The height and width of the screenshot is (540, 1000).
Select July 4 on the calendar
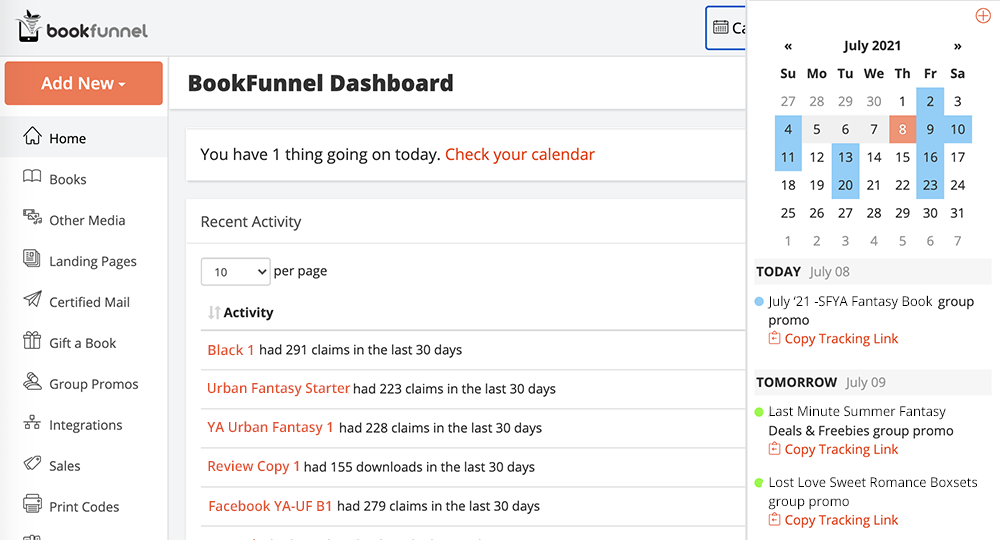click(x=788, y=129)
